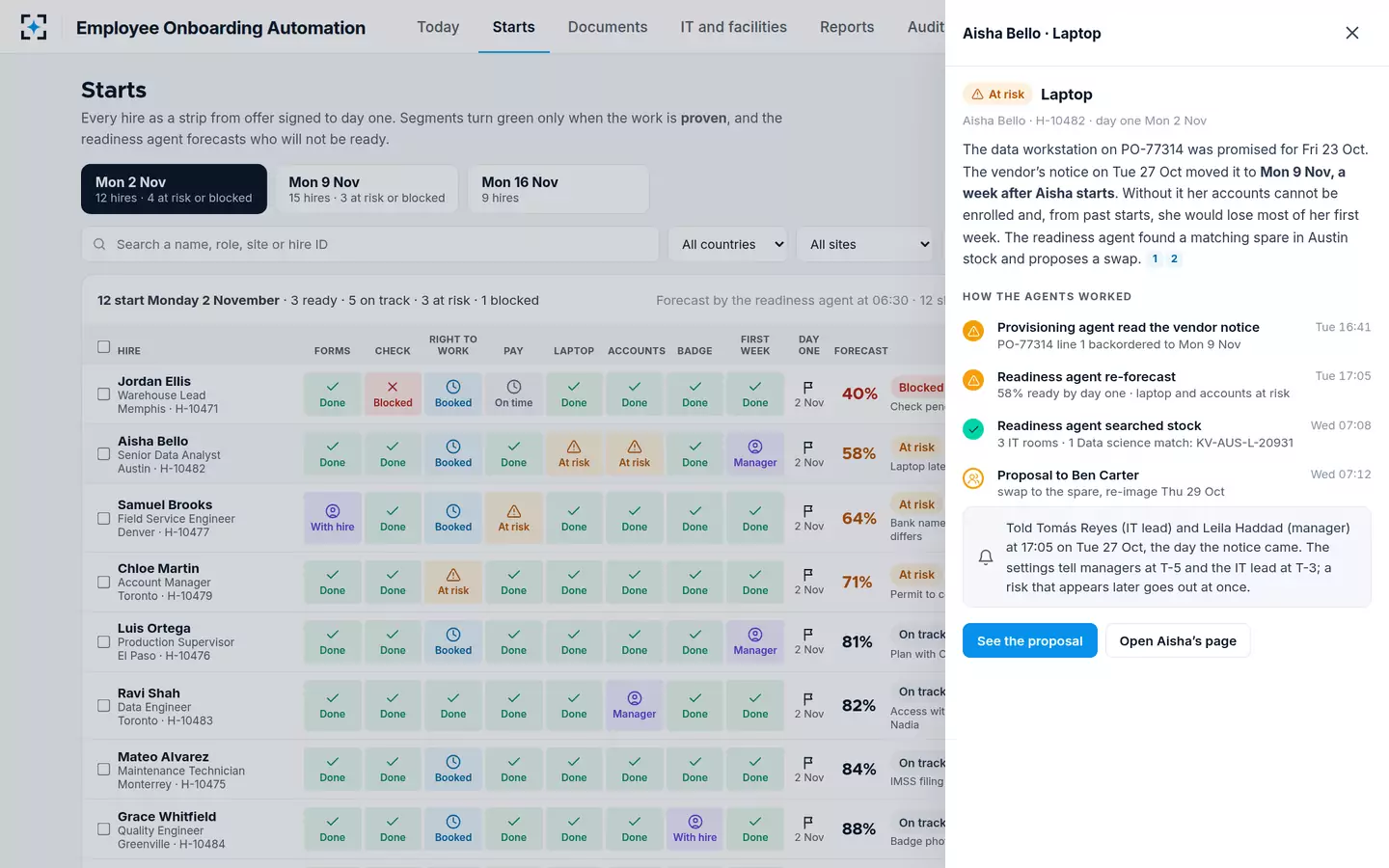Click See the proposal button
Screen dimensions: 1389x868
pos(1030,640)
